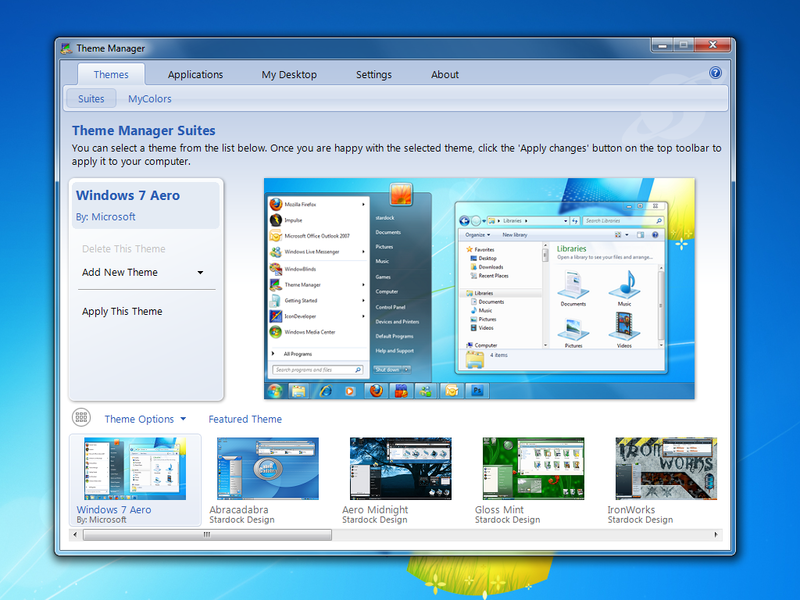
Task: Click the 'Abracadabra' name label
Action: (239, 509)
